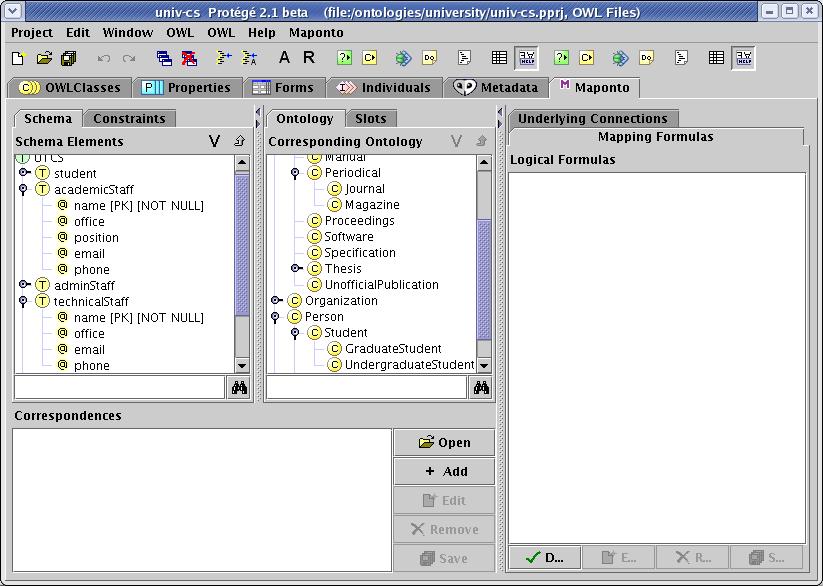Screen dimensions: 823x586
Task: Click the Save correspondences button
Action: point(444,558)
